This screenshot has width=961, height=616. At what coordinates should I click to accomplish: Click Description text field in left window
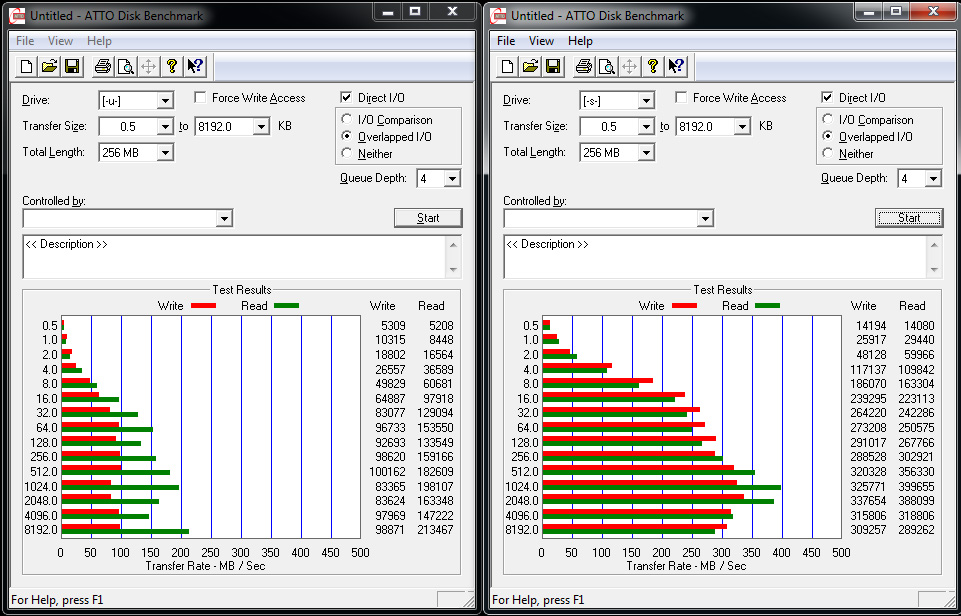pos(236,257)
